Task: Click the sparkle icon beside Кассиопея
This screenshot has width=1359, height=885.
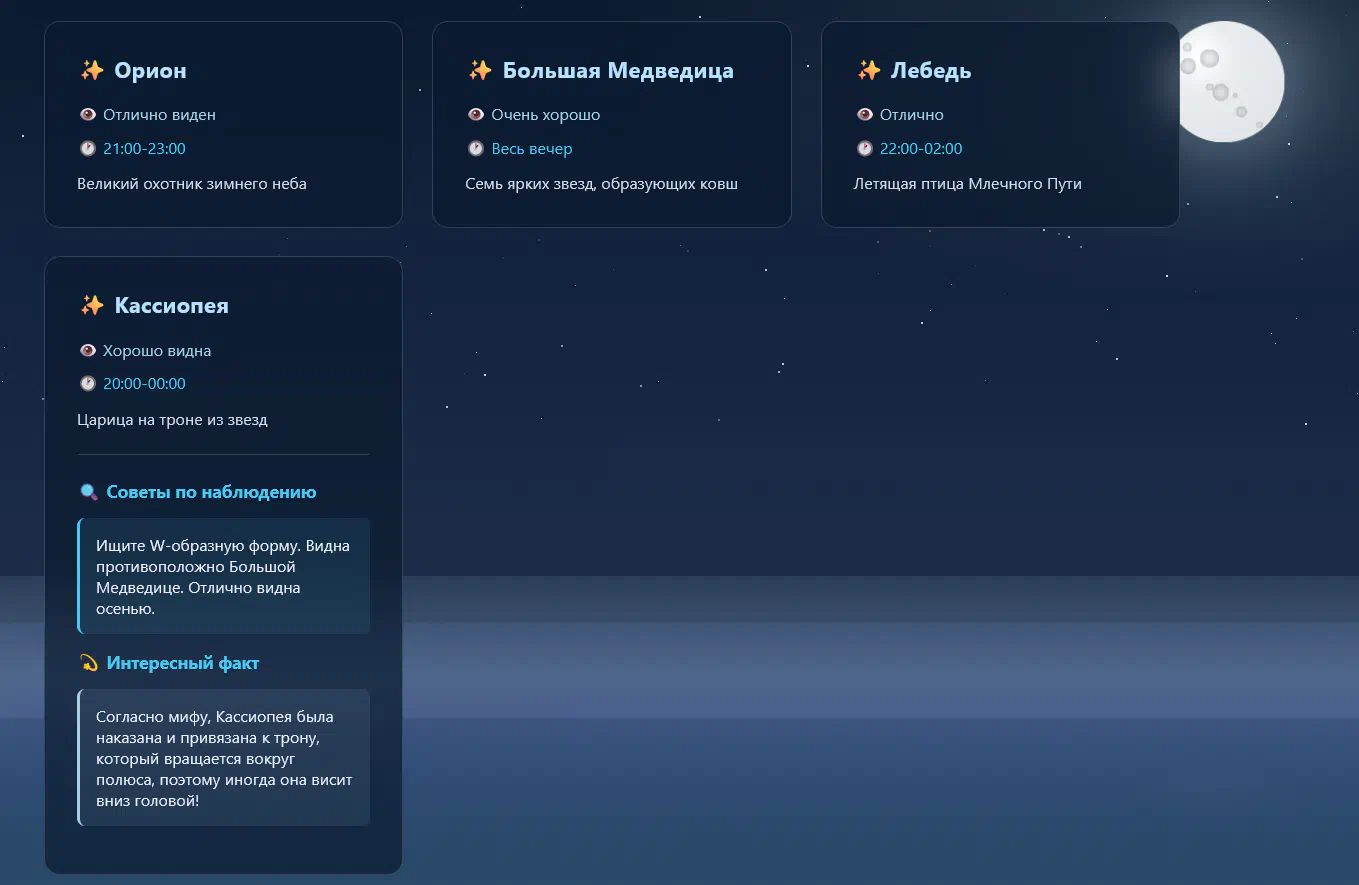Action: coord(92,306)
